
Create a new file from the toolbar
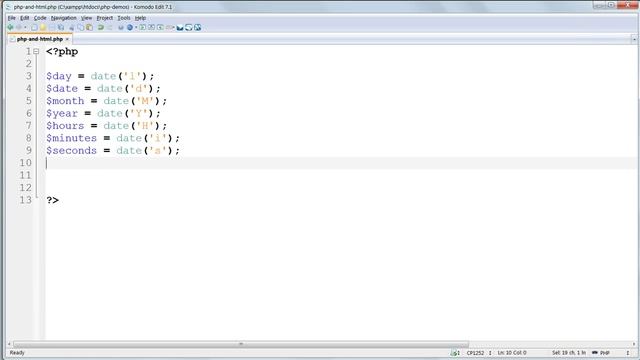click(34, 27)
